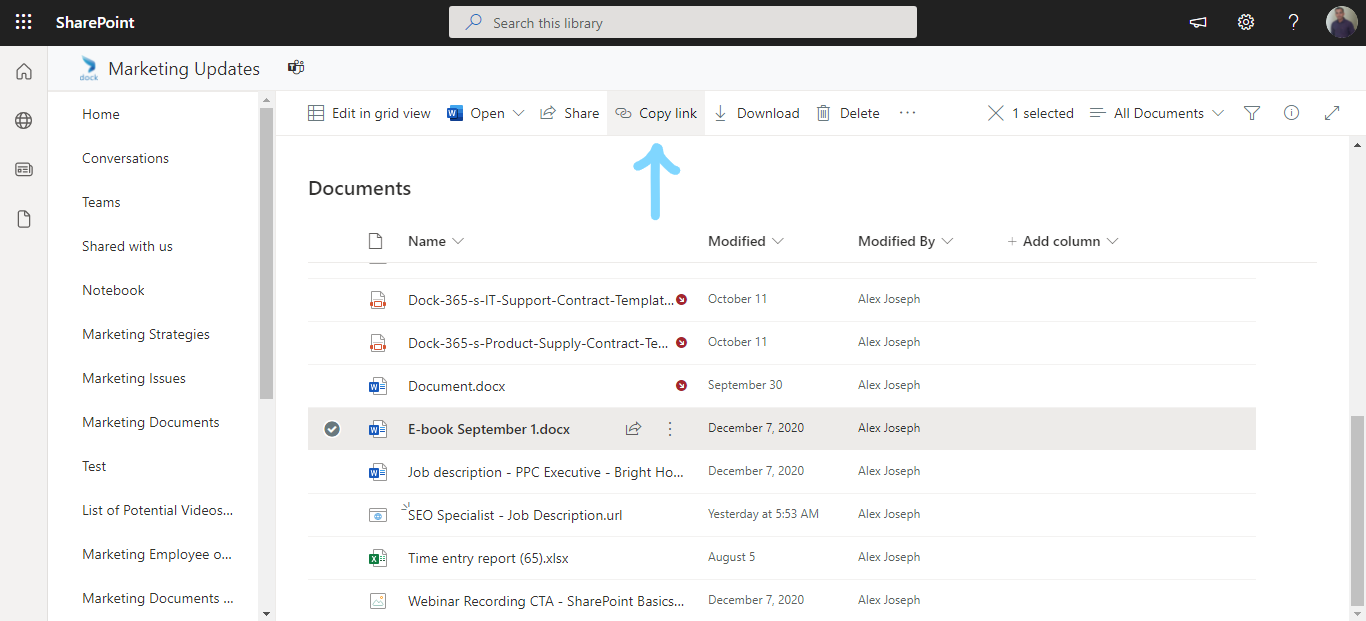Open Time entry report (65).xlsx
This screenshot has height=621, width=1366.
tap(488, 557)
